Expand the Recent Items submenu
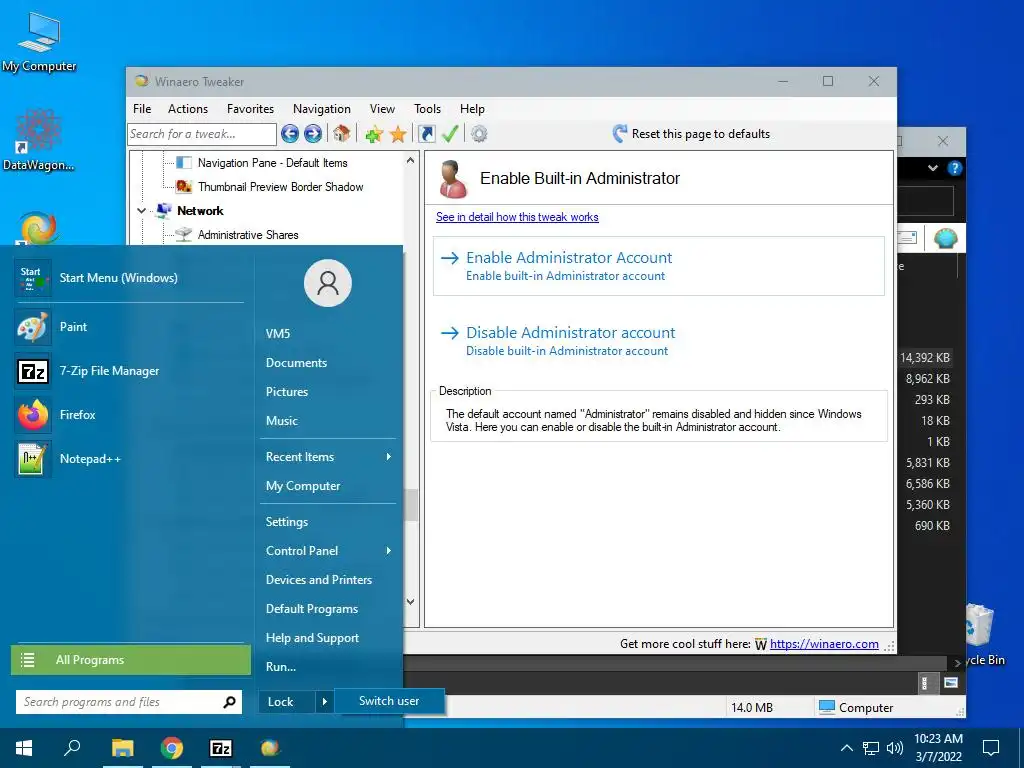Image resolution: width=1024 pixels, height=768 pixels. click(x=389, y=456)
